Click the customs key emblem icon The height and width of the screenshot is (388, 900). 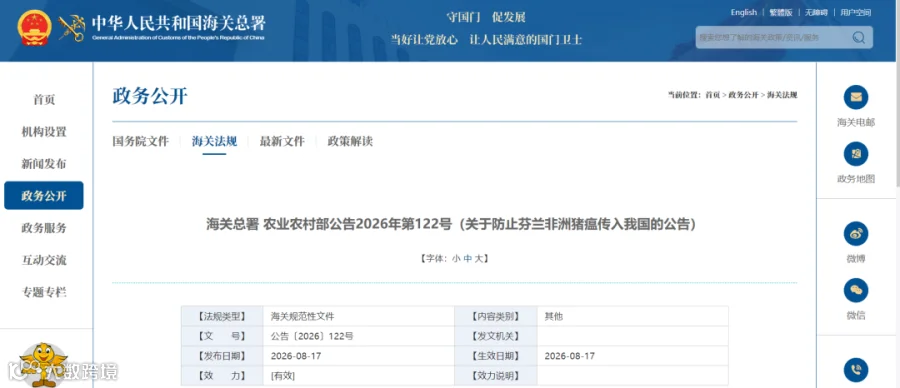coord(71,27)
